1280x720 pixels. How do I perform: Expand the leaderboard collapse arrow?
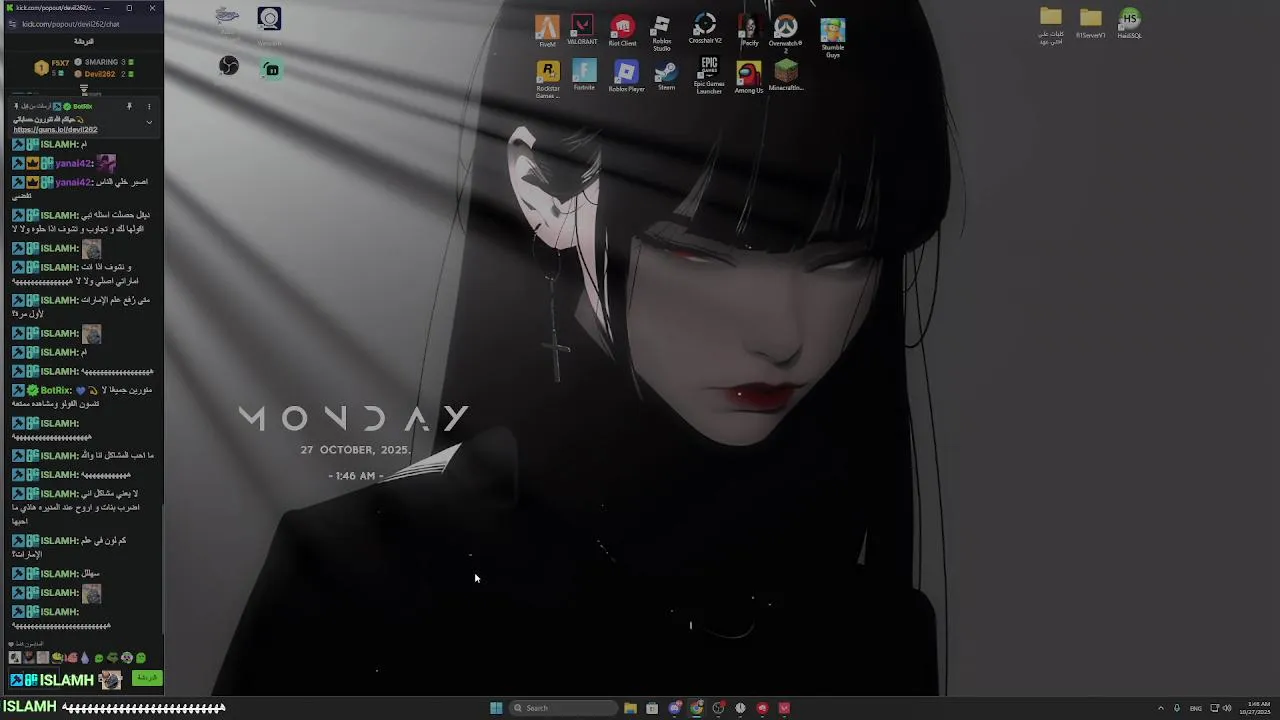click(x=84, y=90)
